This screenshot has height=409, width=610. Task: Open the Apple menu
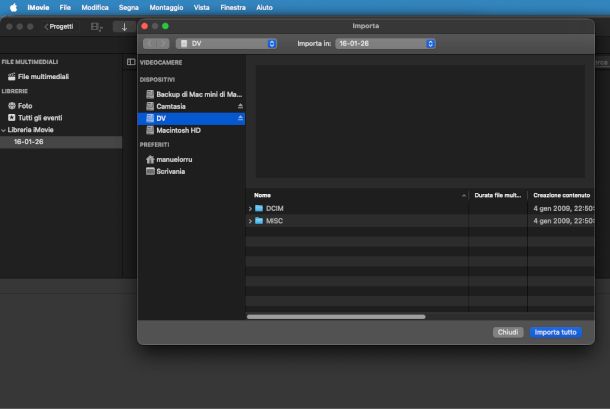(x=13, y=7)
